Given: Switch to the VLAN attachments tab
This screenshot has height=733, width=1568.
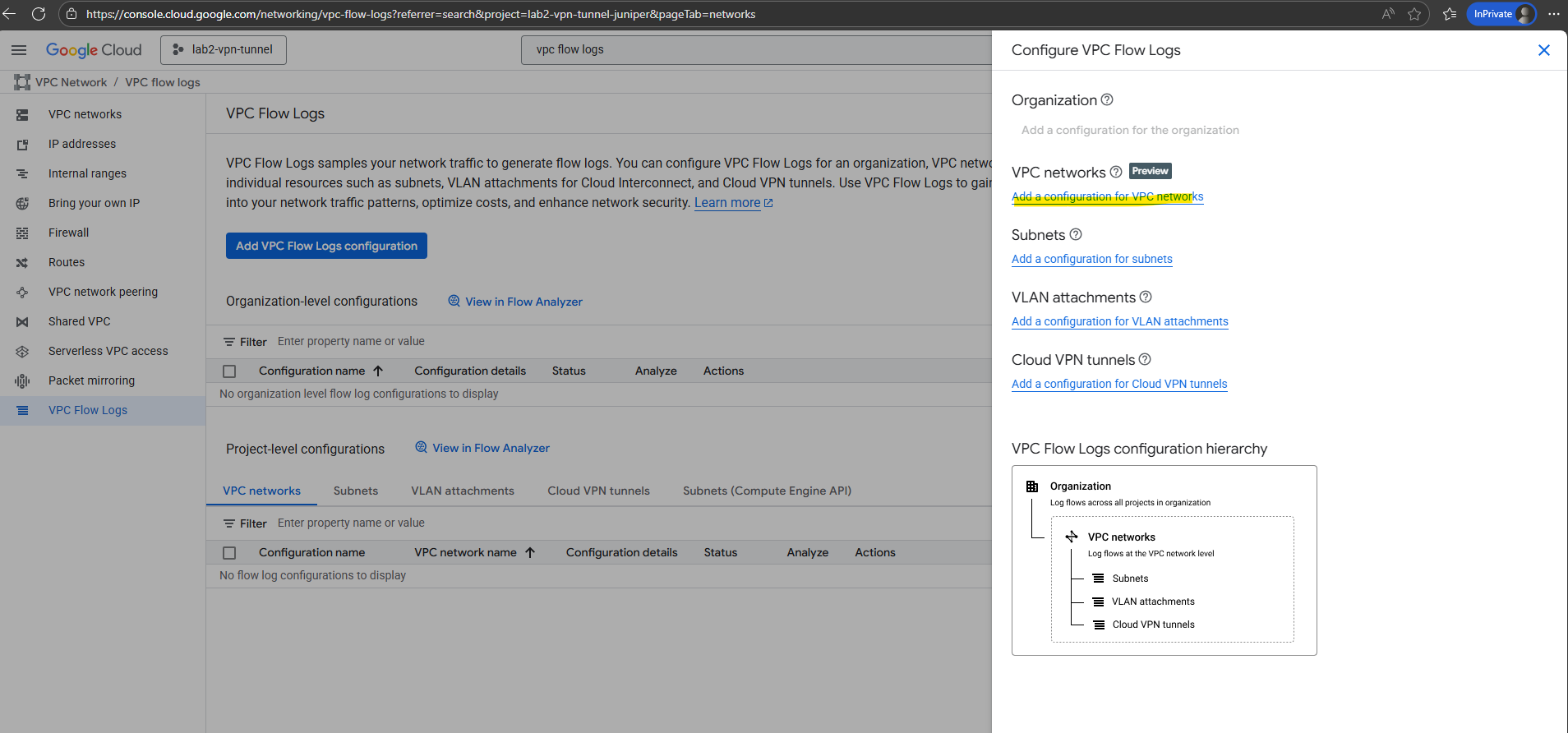Looking at the screenshot, I should click(x=463, y=491).
